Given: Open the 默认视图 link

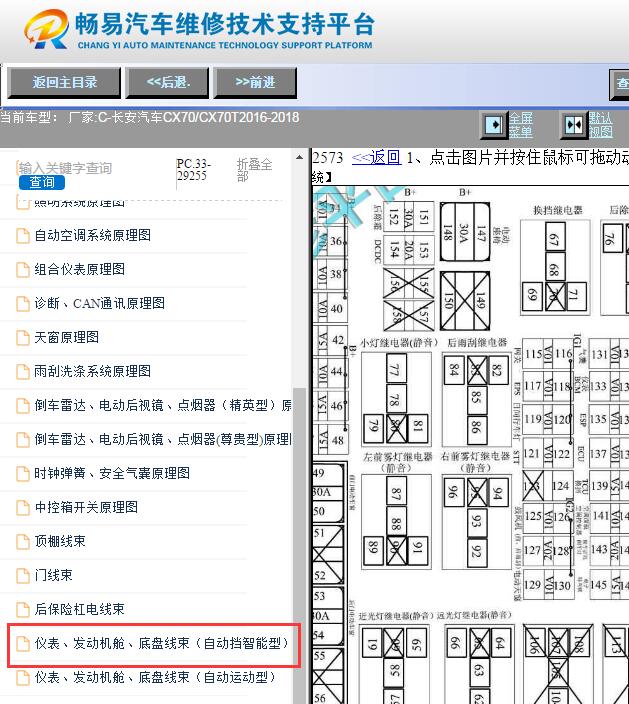Looking at the screenshot, I should click(601, 125).
